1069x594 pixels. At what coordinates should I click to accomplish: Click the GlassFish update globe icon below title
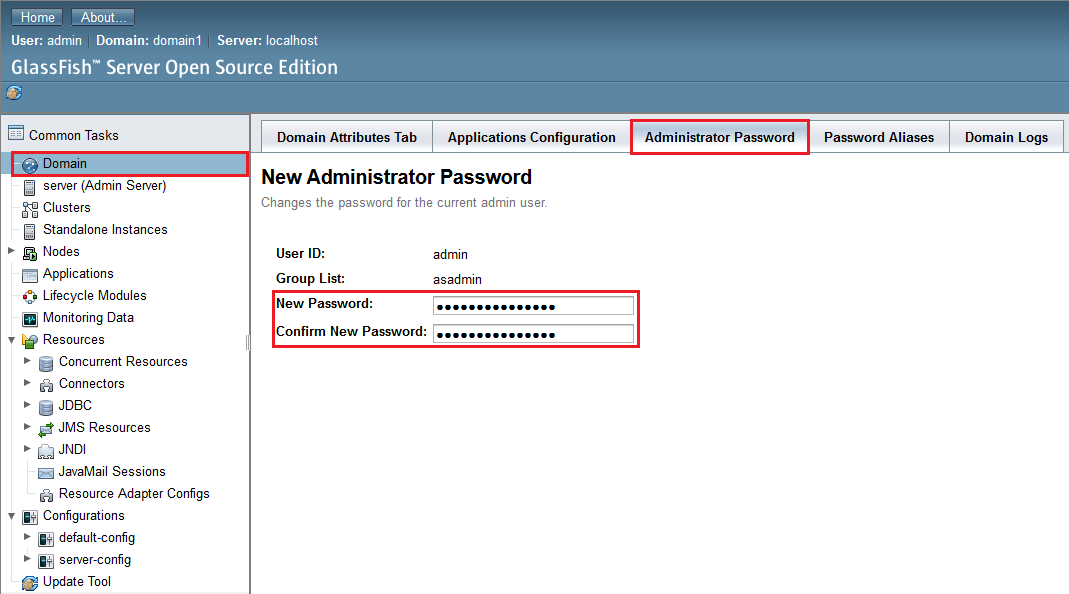click(14, 92)
